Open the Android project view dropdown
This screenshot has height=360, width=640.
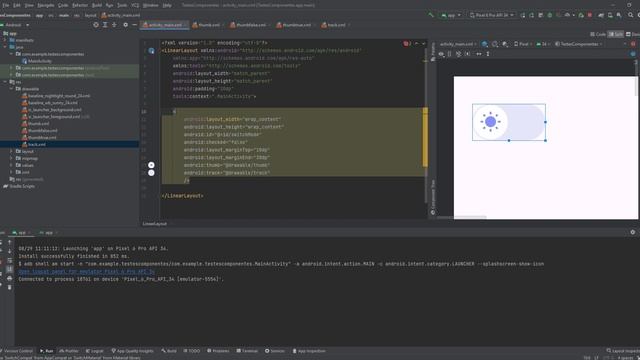click(x=16, y=25)
